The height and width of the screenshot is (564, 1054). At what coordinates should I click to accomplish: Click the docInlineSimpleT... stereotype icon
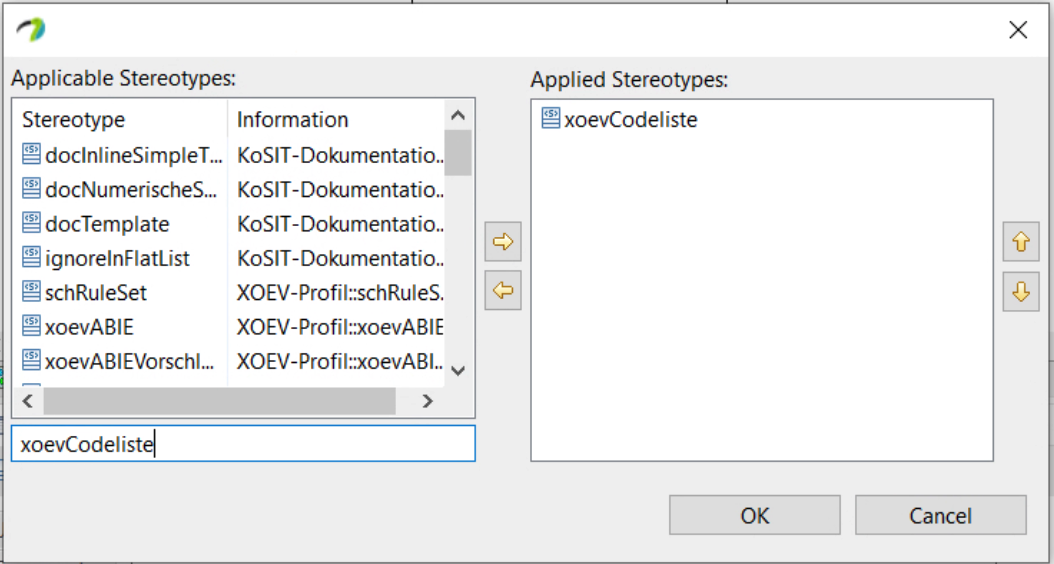coord(31,154)
